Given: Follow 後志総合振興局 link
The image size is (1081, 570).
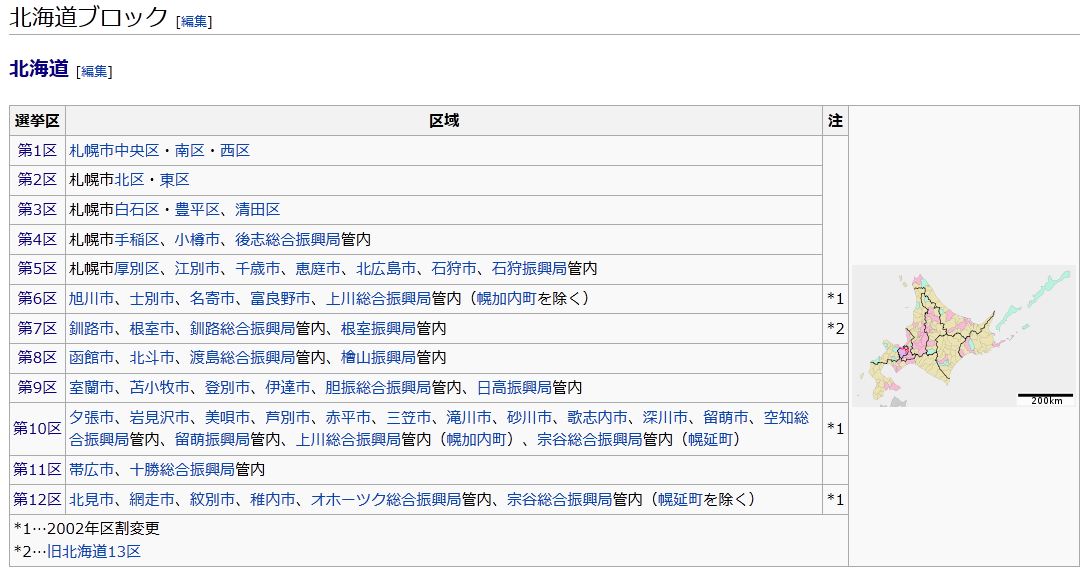Looking at the screenshot, I should [x=287, y=239].
